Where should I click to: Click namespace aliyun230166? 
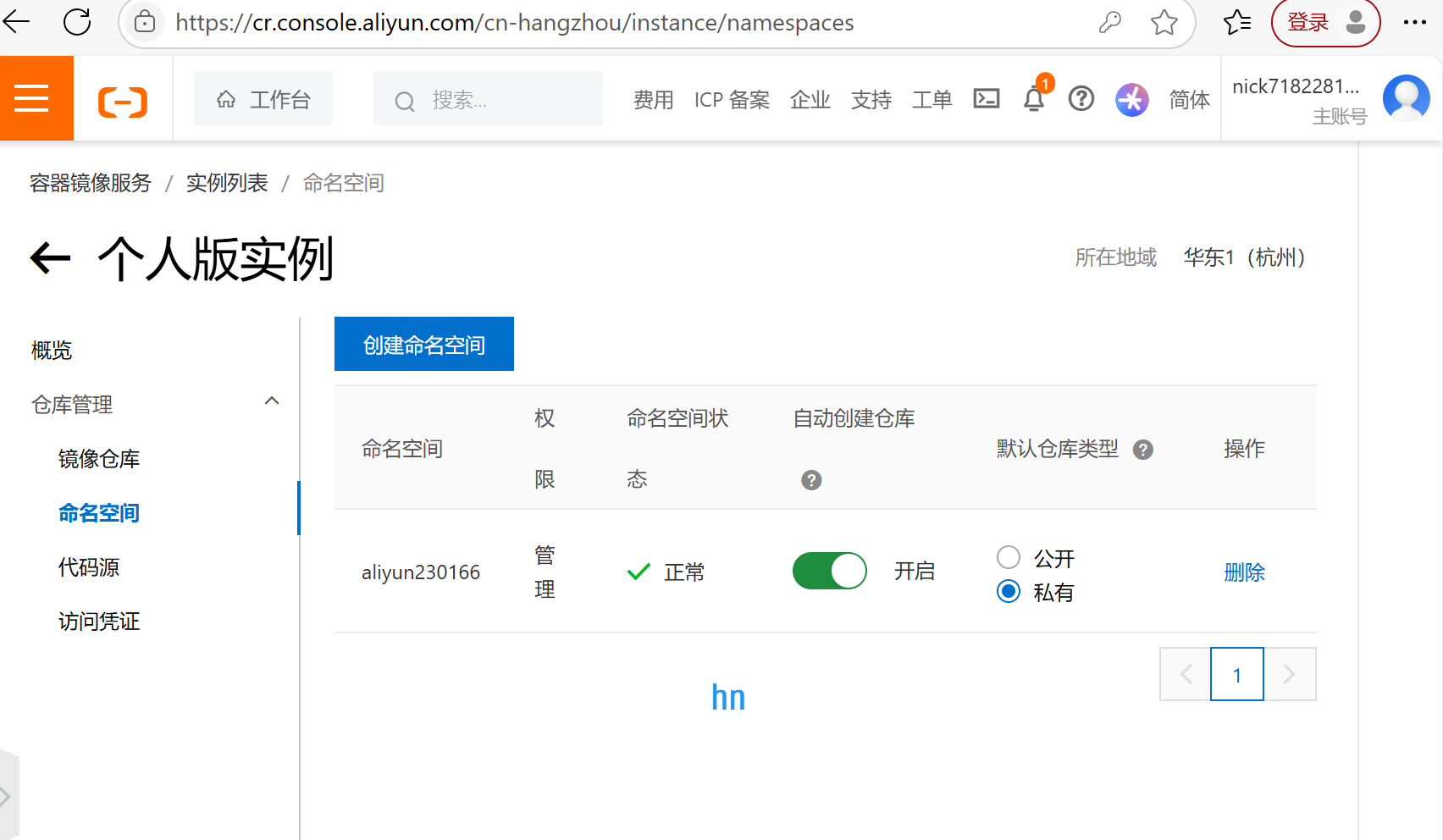[x=421, y=572]
